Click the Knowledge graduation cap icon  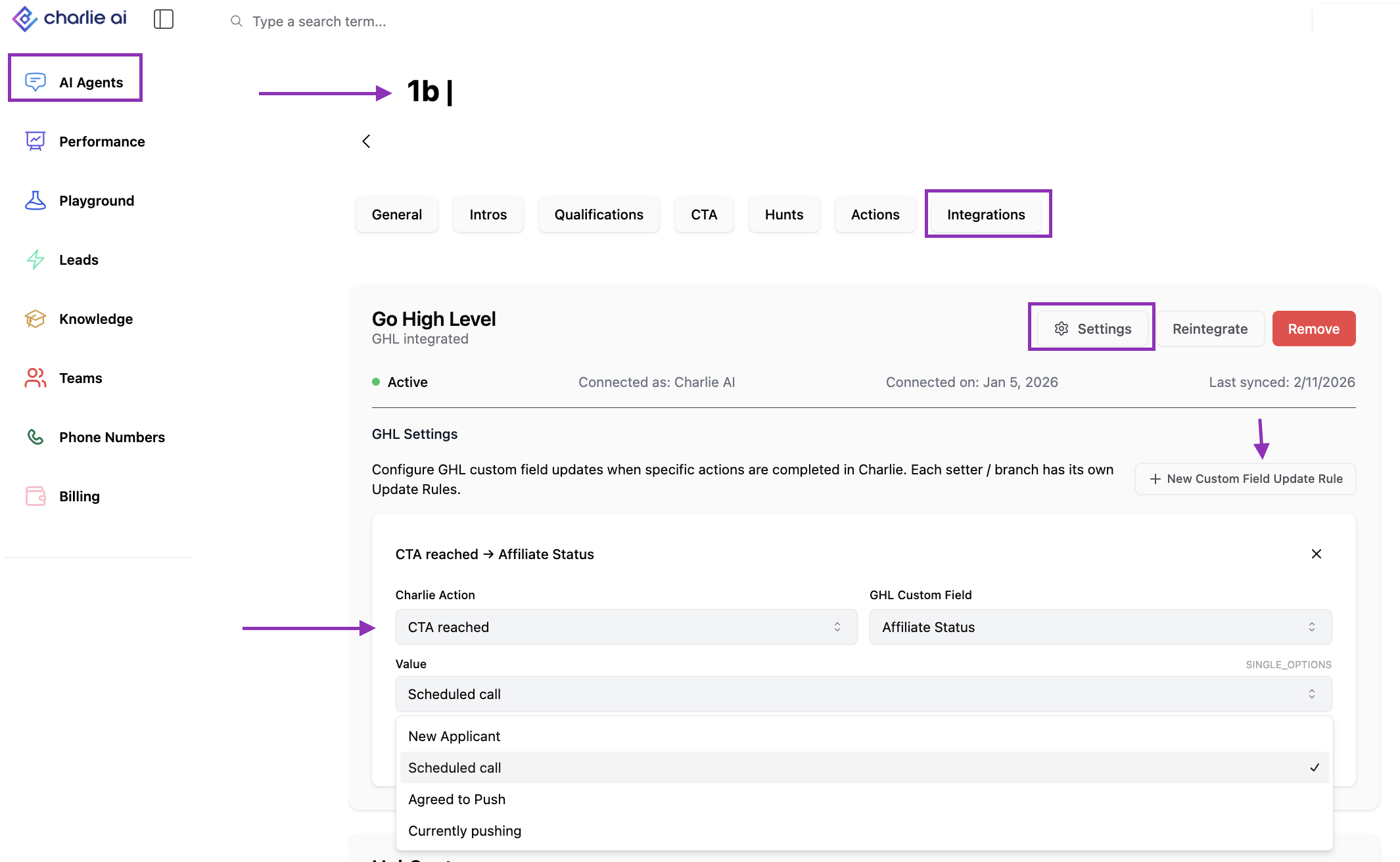coord(35,318)
